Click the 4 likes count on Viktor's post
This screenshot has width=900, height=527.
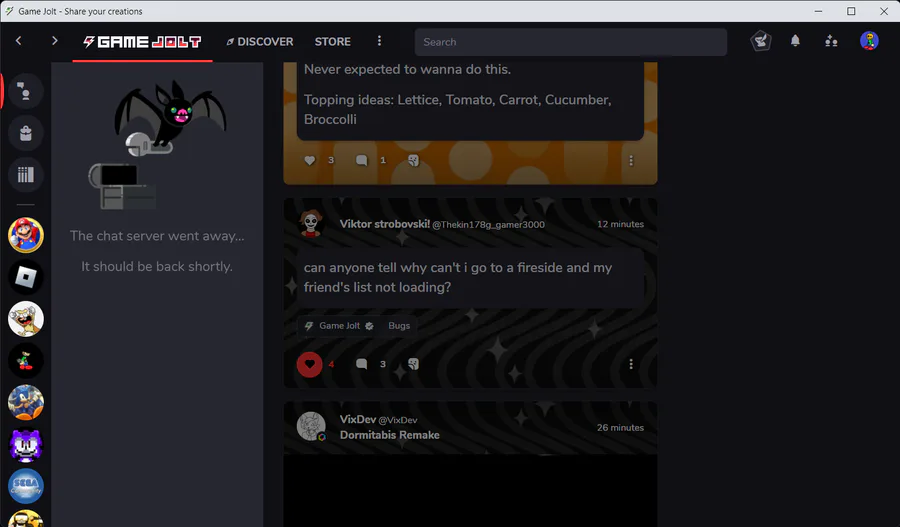[x=331, y=364]
